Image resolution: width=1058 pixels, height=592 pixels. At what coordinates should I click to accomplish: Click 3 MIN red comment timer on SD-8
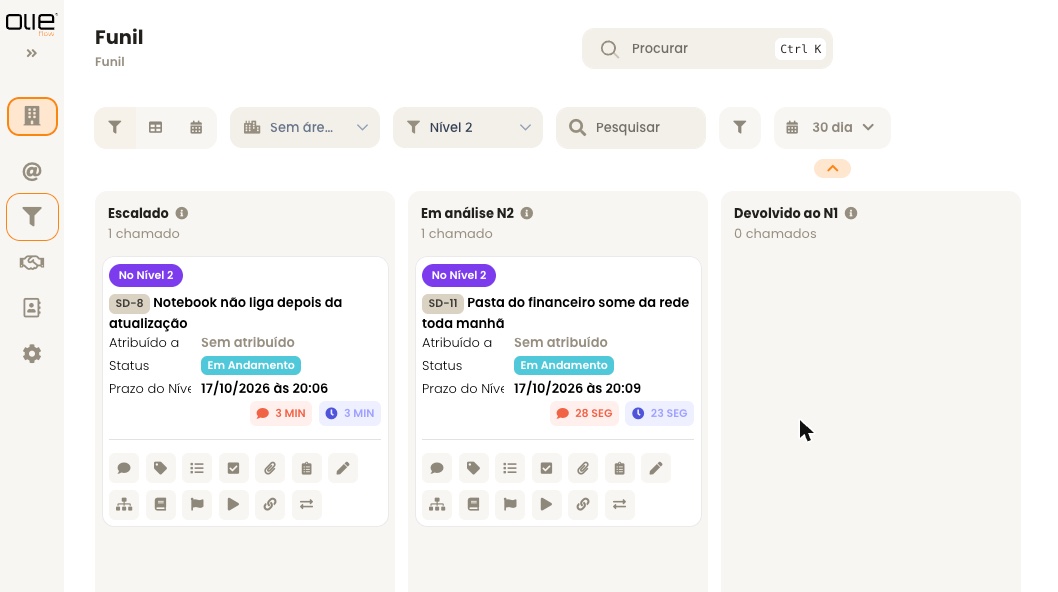[x=281, y=414]
